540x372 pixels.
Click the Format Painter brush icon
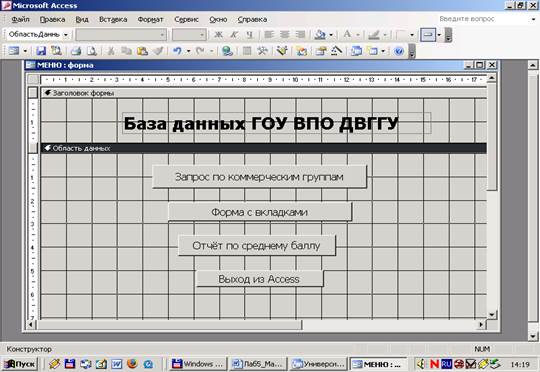point(158,51)
